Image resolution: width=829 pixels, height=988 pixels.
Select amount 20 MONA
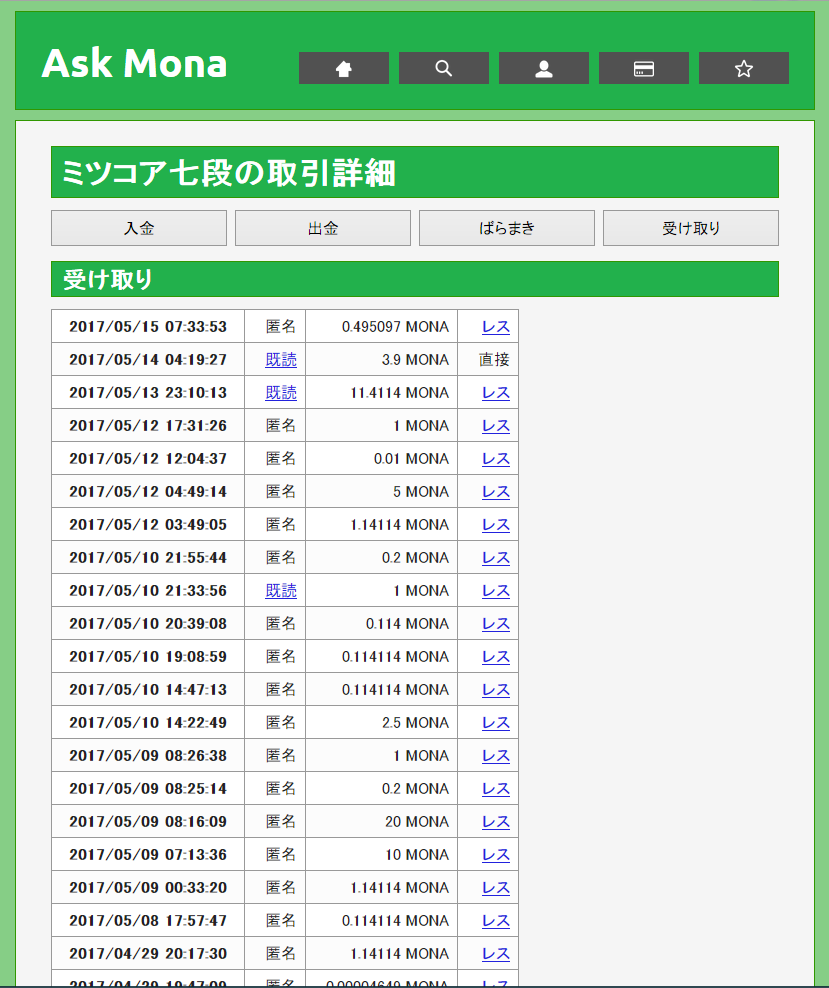point(417,822)
